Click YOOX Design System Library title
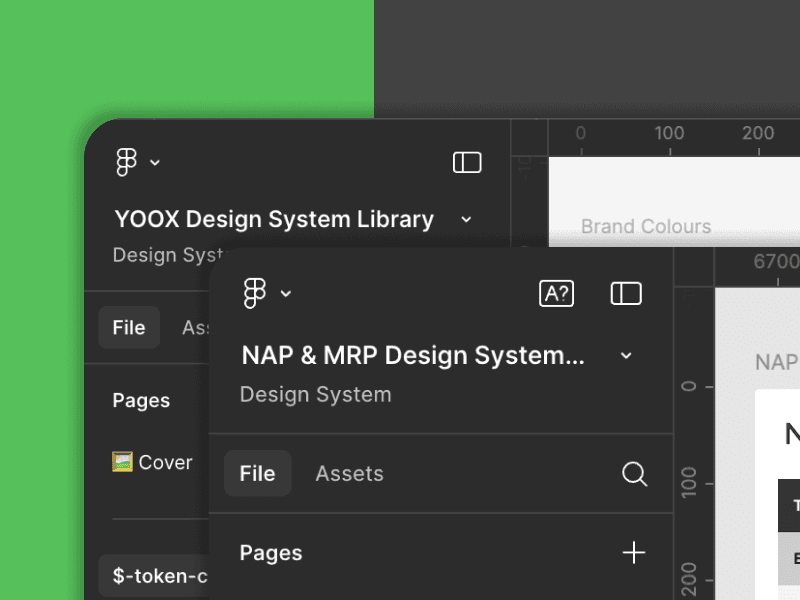 pos(274,219)
